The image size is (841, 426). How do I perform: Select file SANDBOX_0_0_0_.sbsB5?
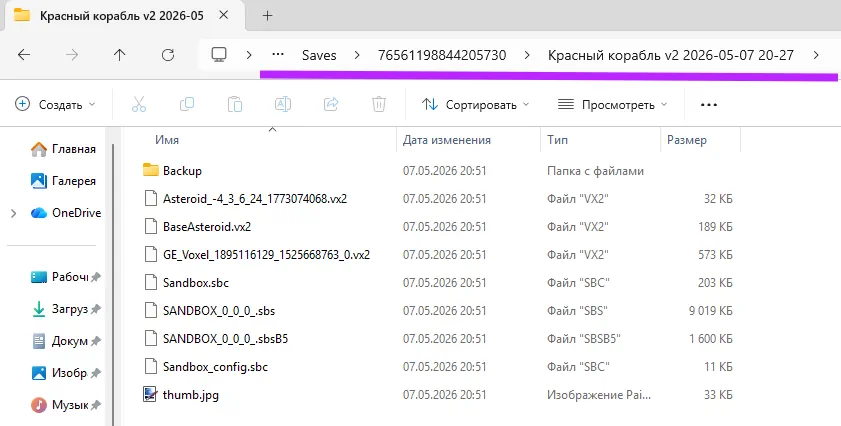(225, 339)
